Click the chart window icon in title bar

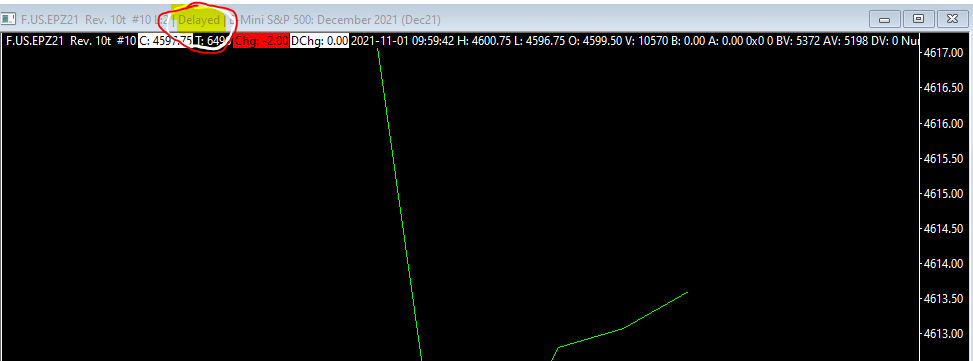coord(8,19)
